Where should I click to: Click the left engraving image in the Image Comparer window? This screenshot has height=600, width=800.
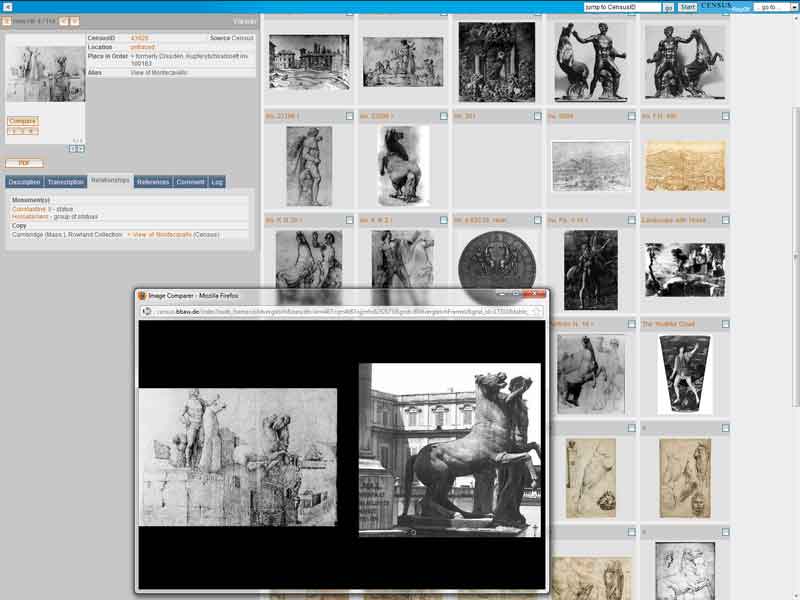pos(238,457)
